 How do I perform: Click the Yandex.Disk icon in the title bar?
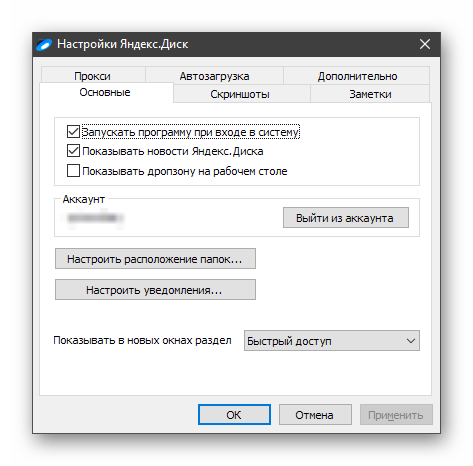click(x=45, y=44)
